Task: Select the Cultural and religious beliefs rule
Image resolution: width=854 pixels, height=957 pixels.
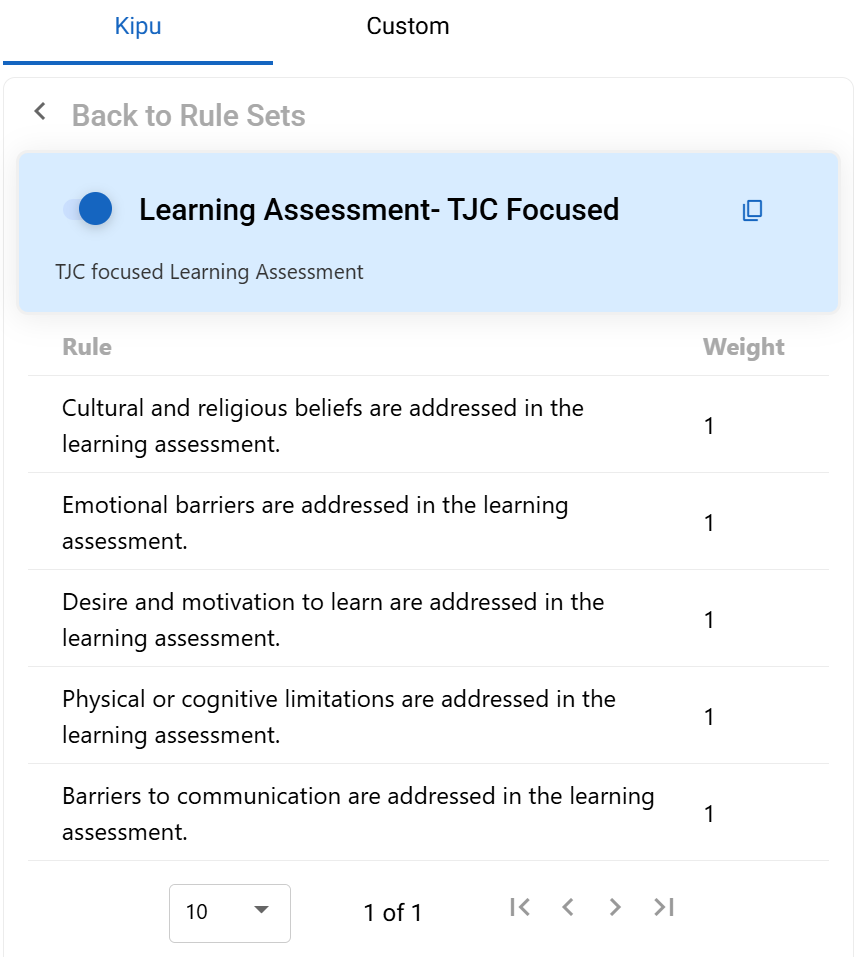Action: click(322, 425)
